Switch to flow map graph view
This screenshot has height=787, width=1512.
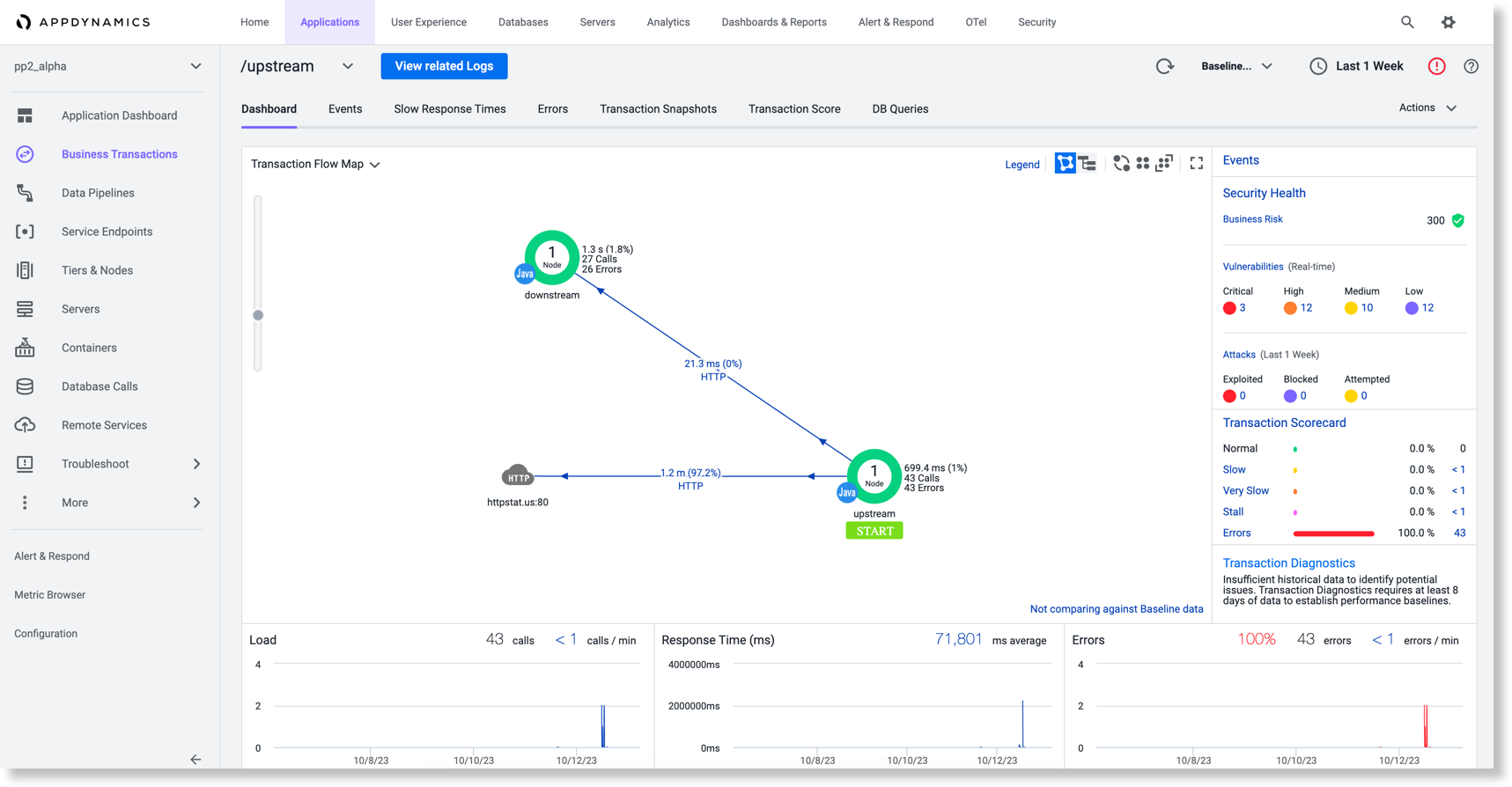1065,164
